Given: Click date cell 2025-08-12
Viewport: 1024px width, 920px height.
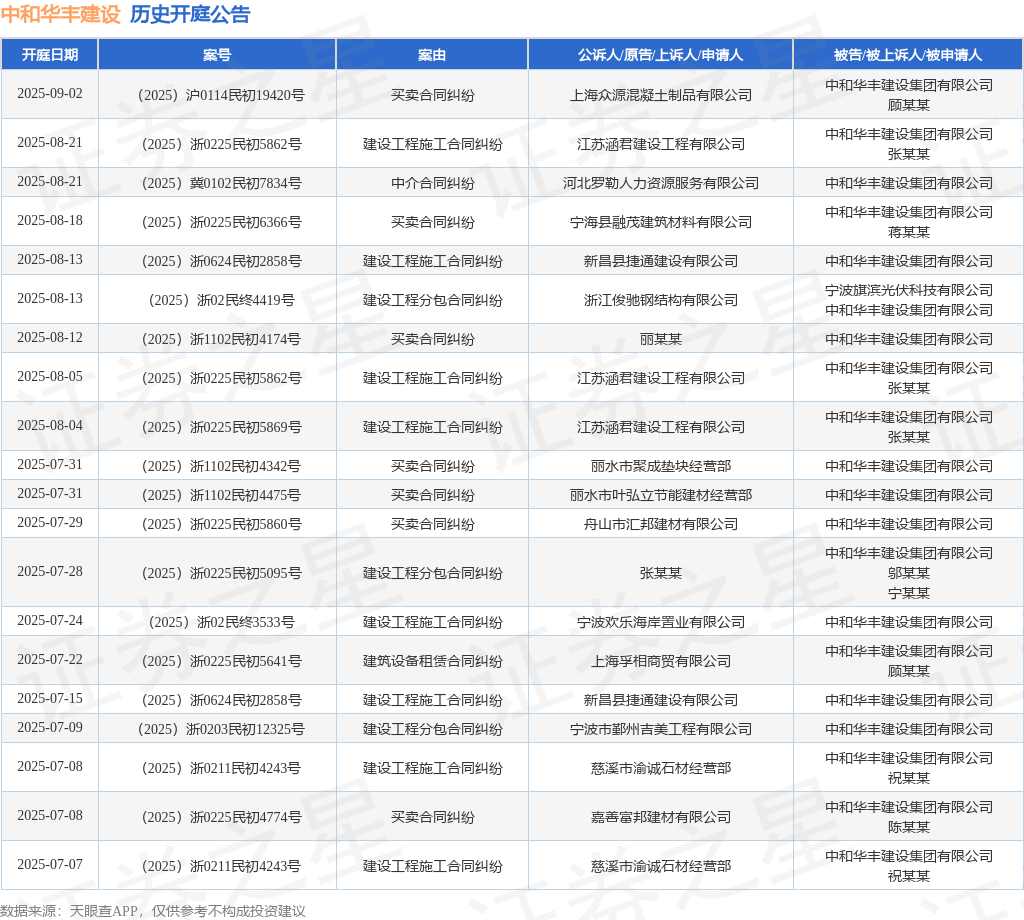Looking at the screenshot, I should coord(50,338).
